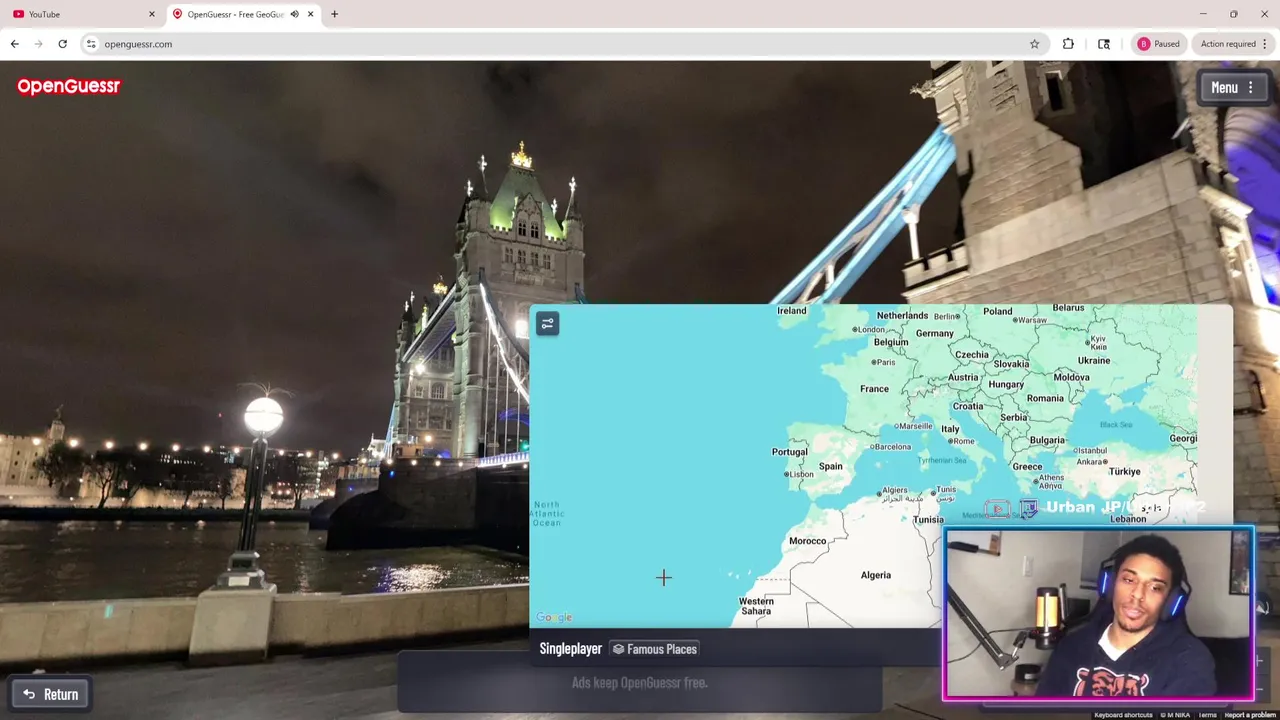Select Türkiye on the map
This screenshot has height=720, width=1280.
[1124, 472]
